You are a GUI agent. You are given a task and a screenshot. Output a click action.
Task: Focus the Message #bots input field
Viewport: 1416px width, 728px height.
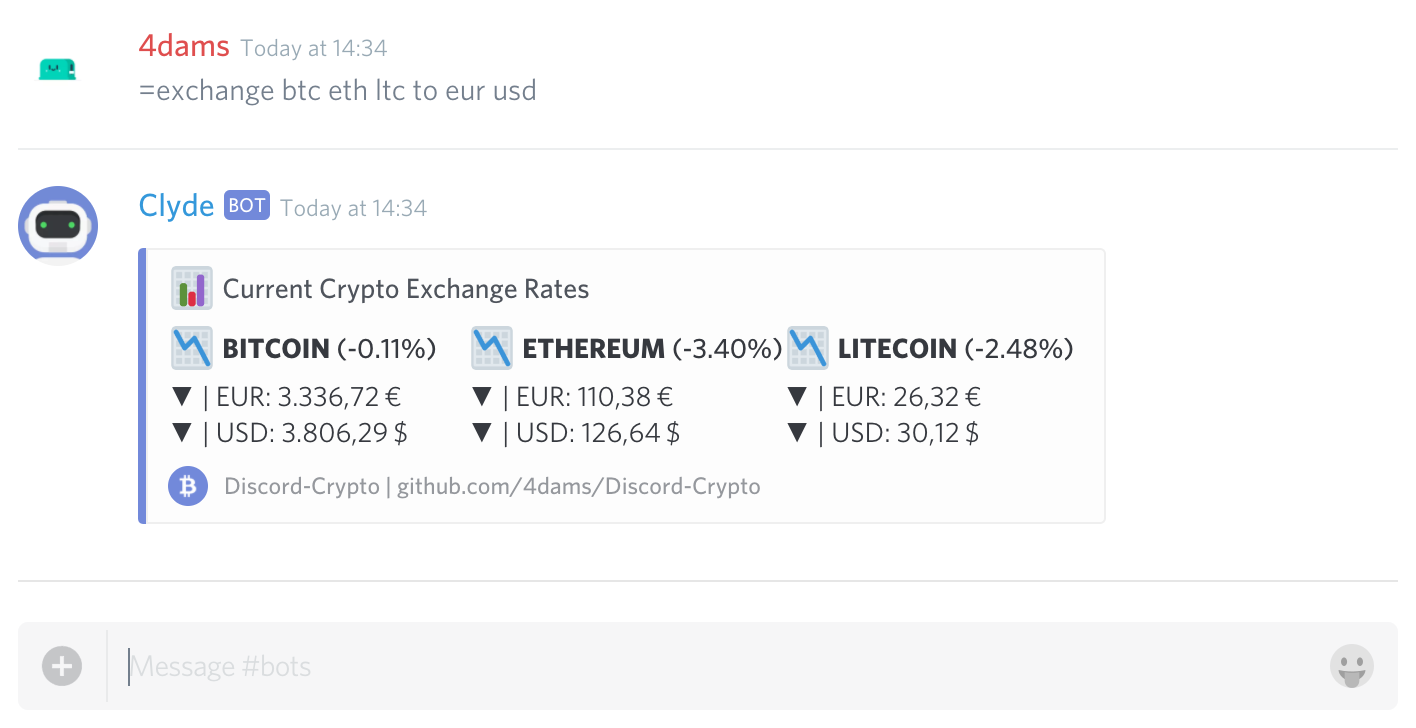click(700, 666)
